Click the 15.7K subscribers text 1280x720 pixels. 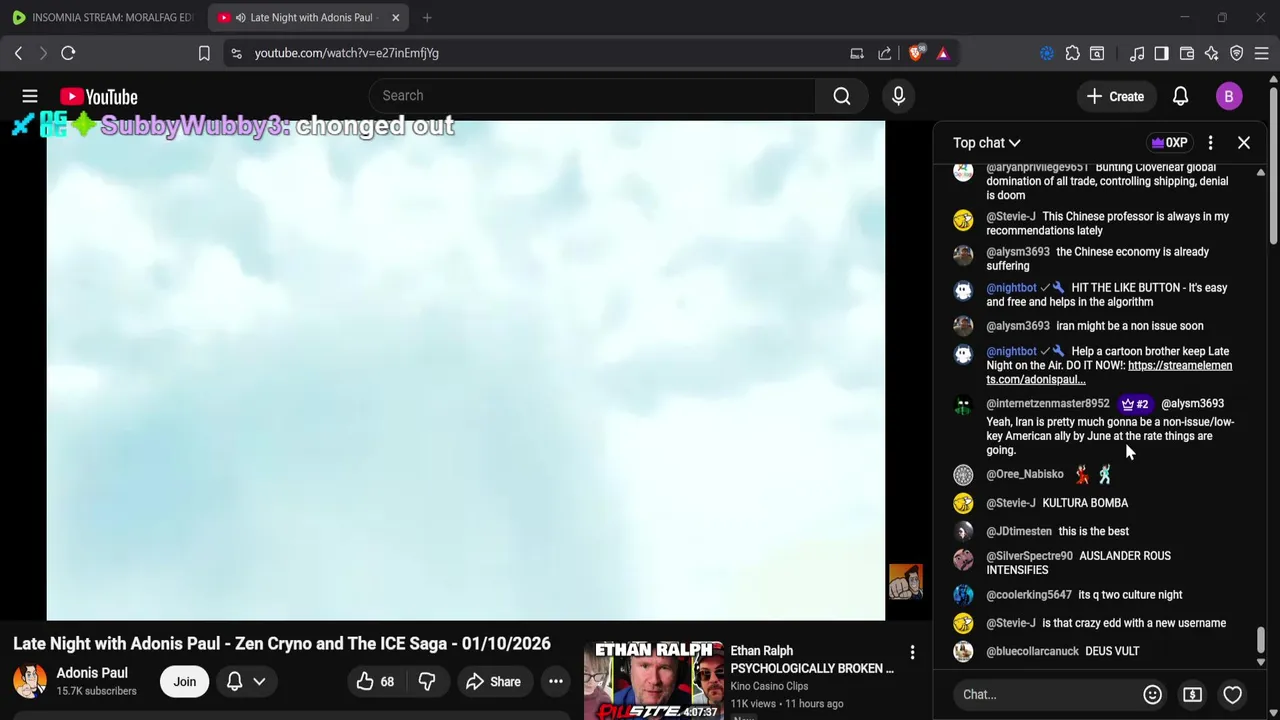tap(96, 691)
